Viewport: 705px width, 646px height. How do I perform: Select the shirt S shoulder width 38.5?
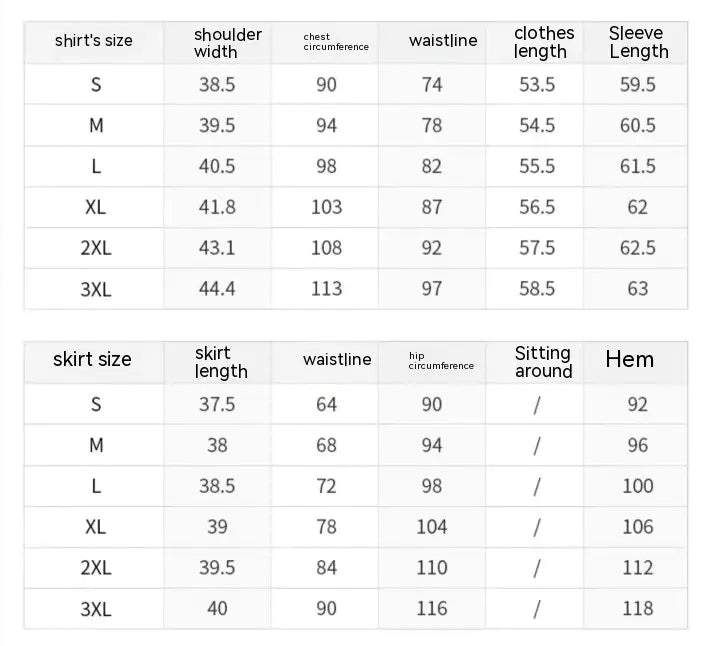[217, 85]
